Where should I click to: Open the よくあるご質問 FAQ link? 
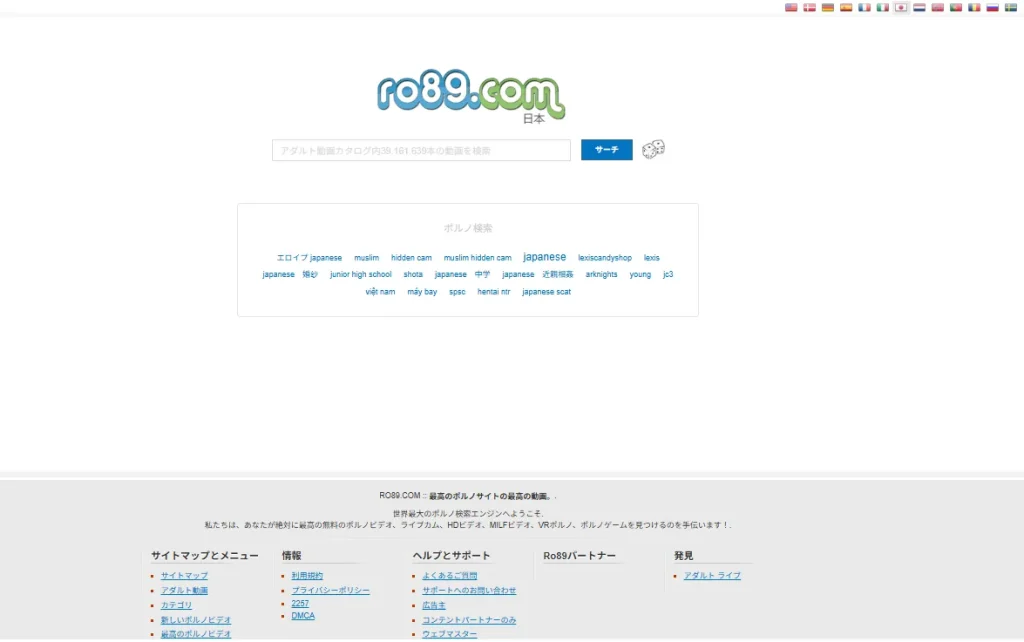point(449,575)
